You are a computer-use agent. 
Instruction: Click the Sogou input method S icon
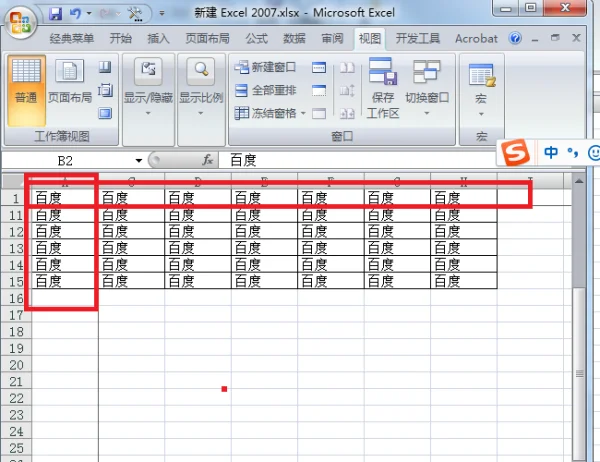tap(514, 153)
